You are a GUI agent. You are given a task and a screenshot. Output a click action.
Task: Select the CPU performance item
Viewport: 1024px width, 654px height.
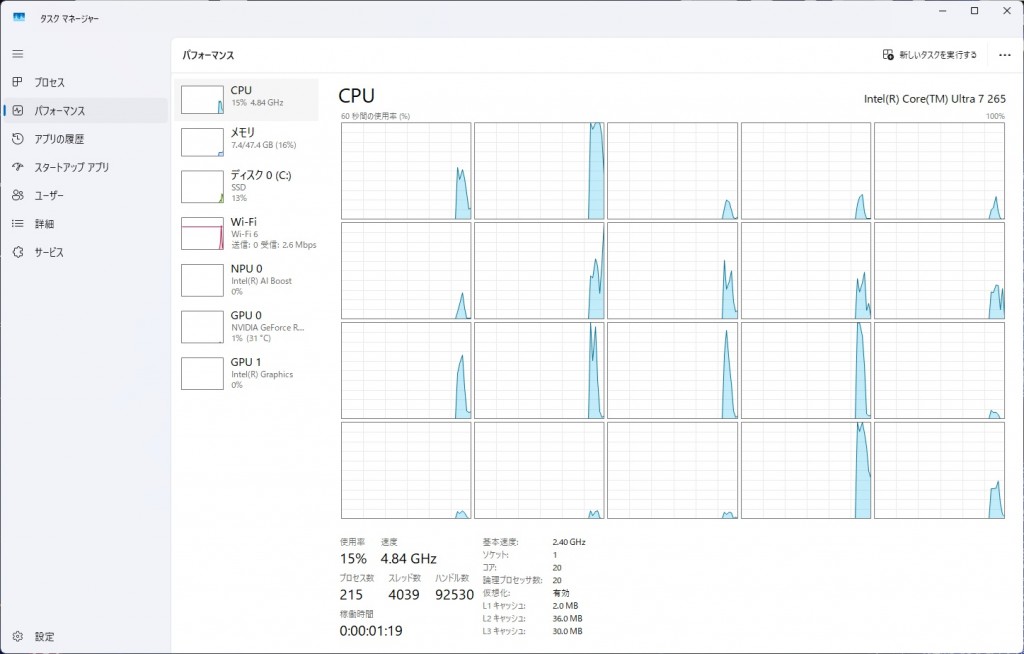pyautogui.click(x=246, y=99)
